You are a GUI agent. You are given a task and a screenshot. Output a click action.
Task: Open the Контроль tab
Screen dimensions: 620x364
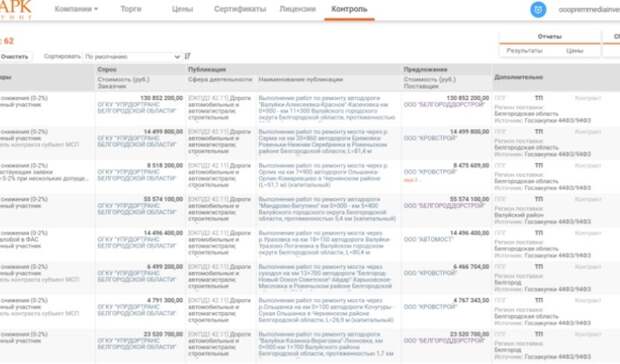(349, 9)
